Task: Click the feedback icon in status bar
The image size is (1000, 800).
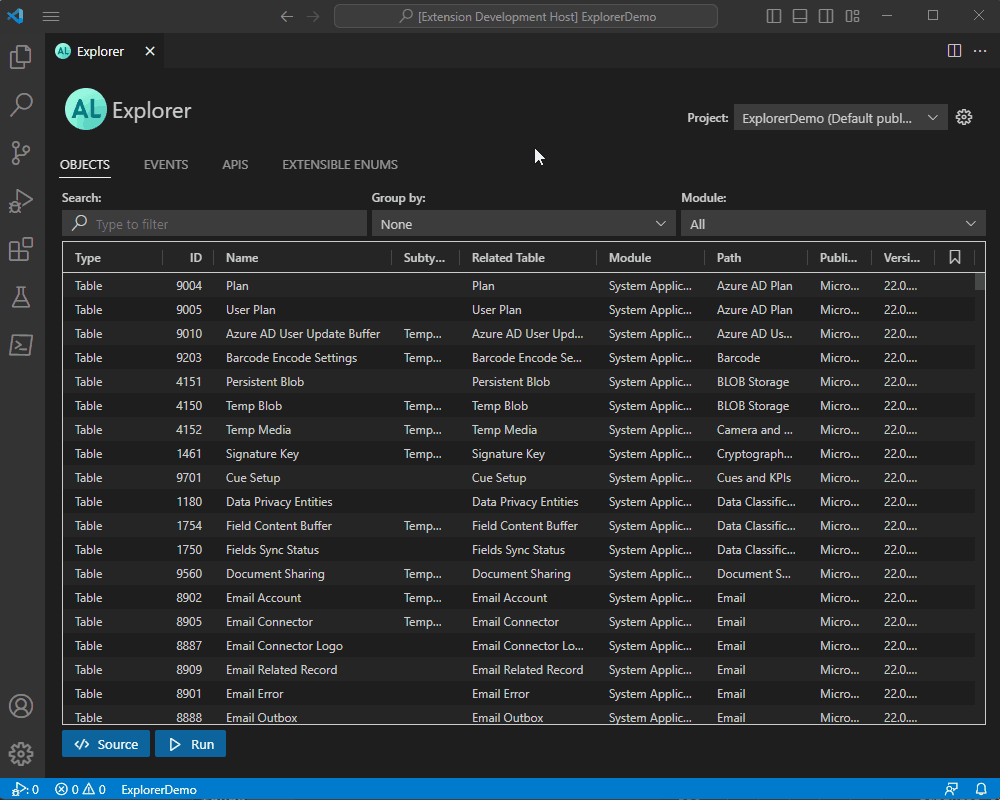Action: point(952,790)
